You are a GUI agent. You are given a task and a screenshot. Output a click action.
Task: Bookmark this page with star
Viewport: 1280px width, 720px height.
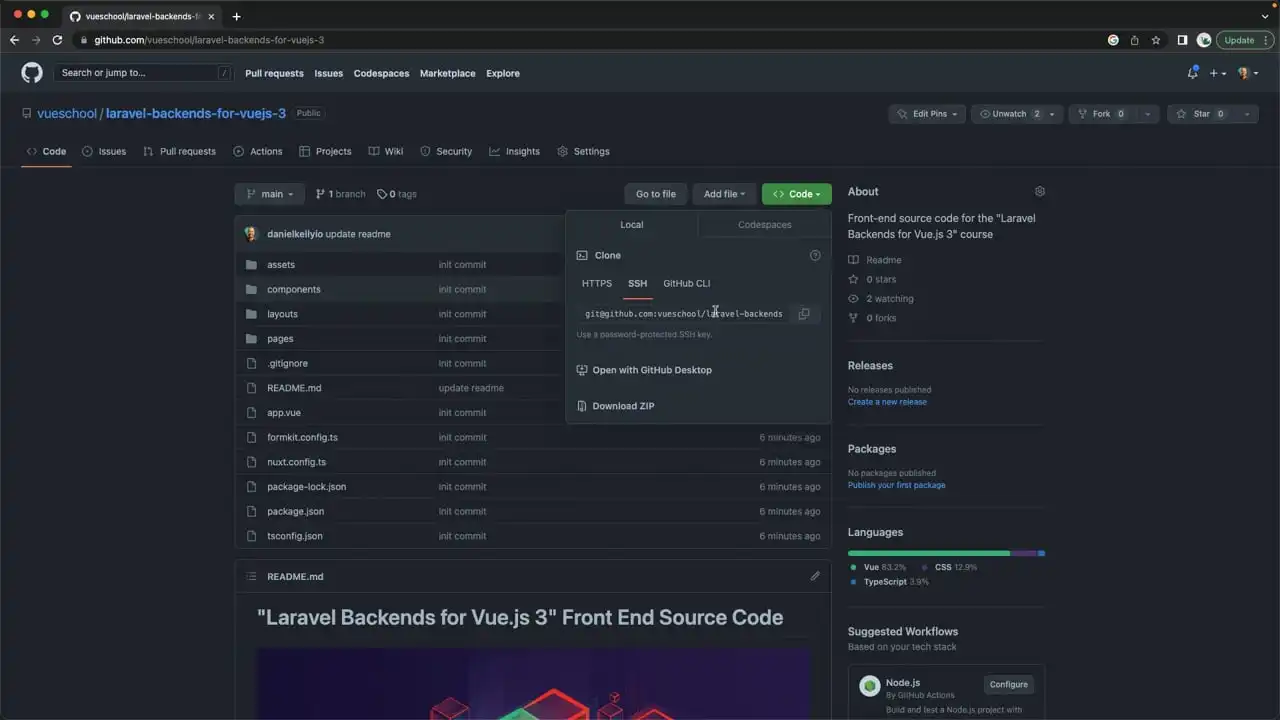click(1156, 40)
